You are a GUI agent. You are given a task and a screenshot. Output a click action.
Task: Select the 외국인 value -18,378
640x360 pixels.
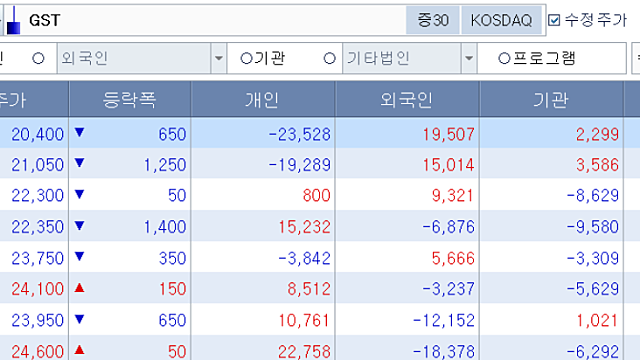[x=444, y=351]
